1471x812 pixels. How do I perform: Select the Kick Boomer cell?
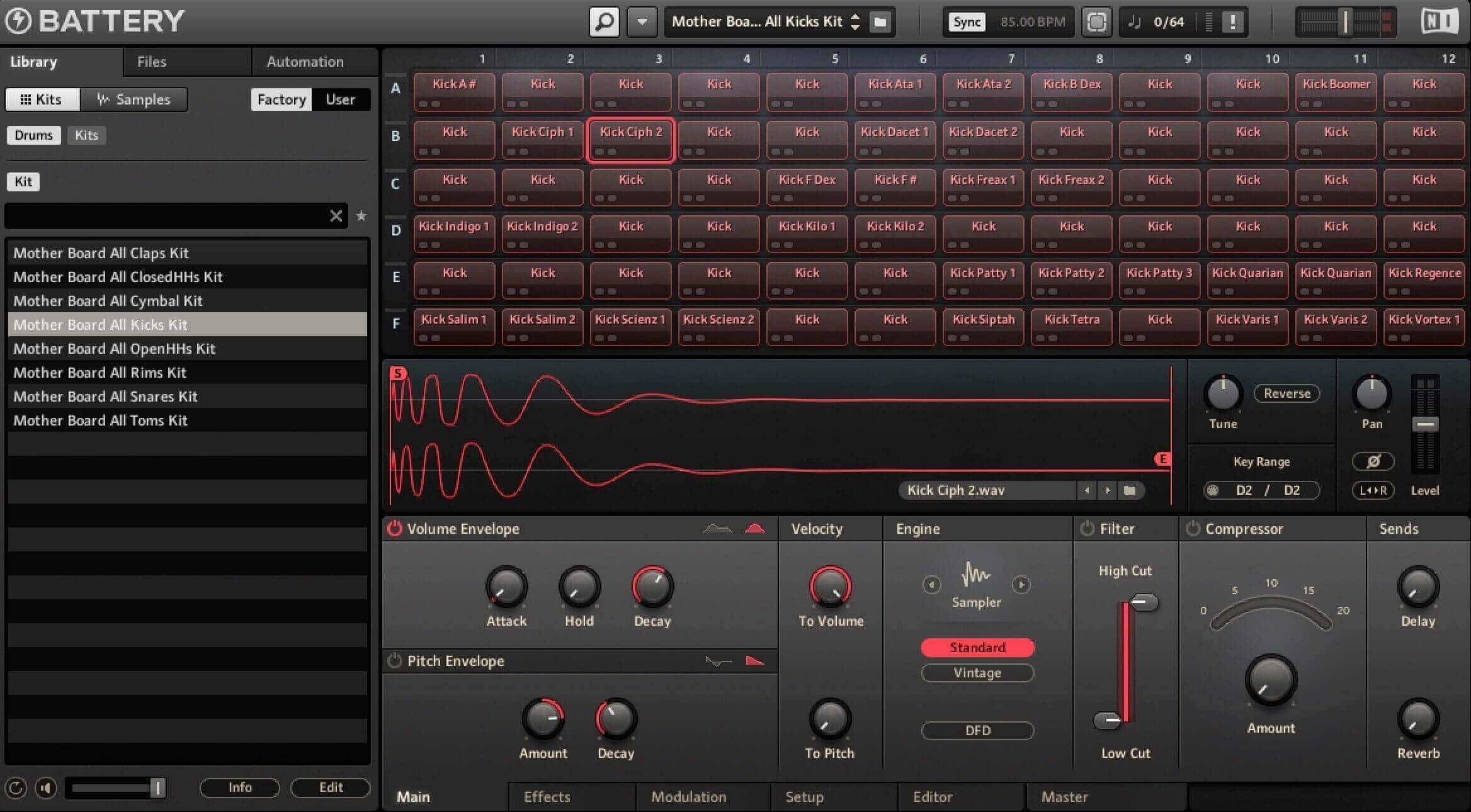tap(1336, 93)
